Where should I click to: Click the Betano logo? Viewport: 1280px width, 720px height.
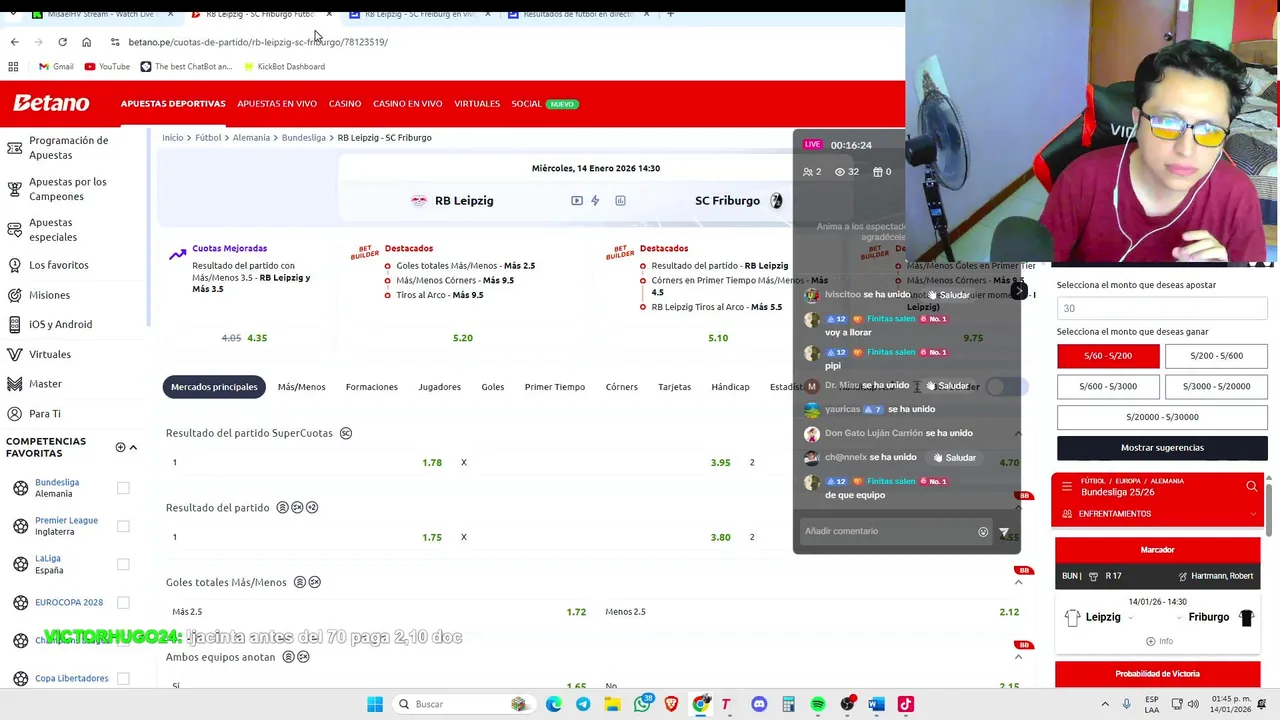click(x=51, y=103)
